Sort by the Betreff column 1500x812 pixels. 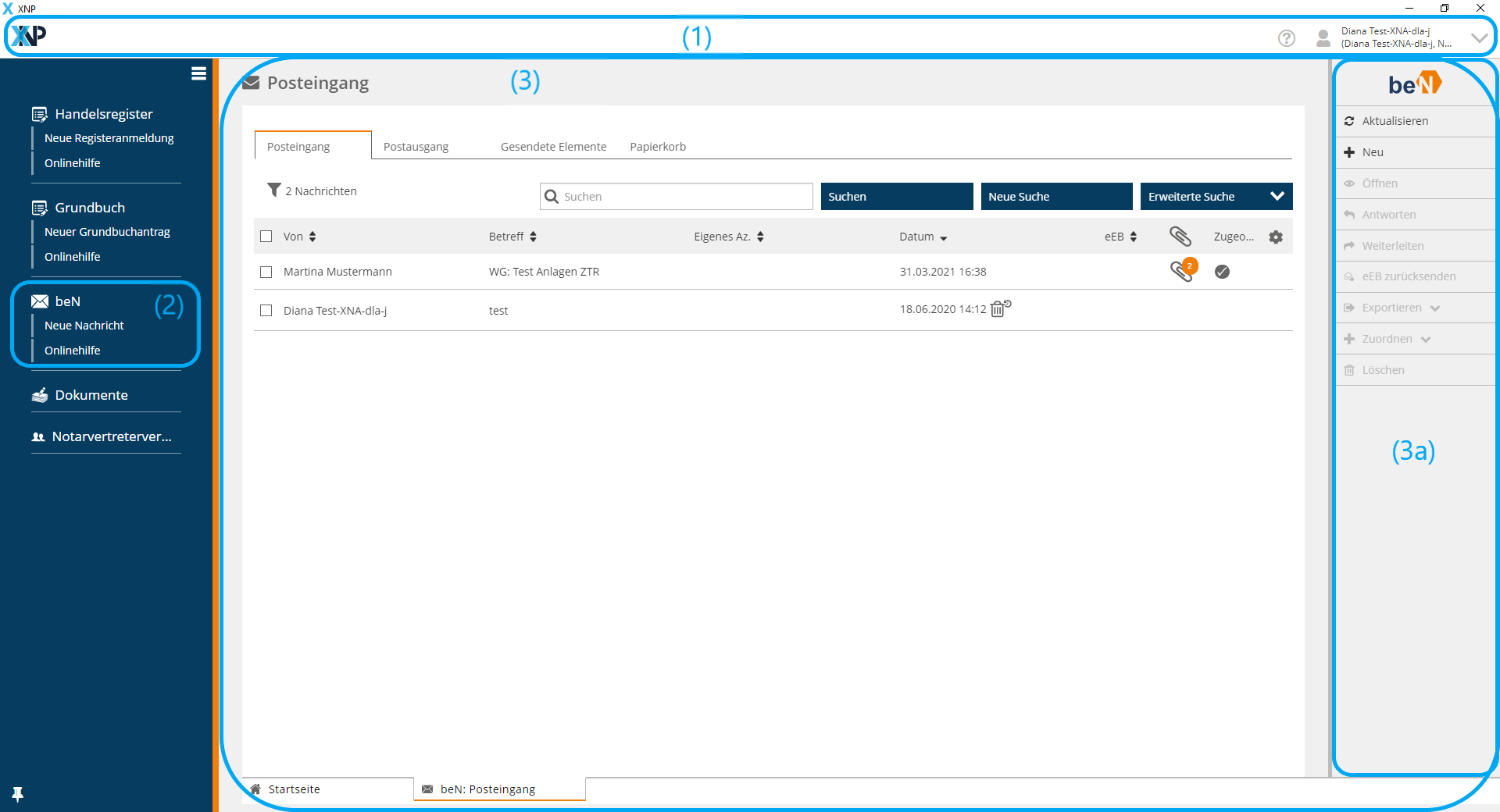[x=513, y=237]
